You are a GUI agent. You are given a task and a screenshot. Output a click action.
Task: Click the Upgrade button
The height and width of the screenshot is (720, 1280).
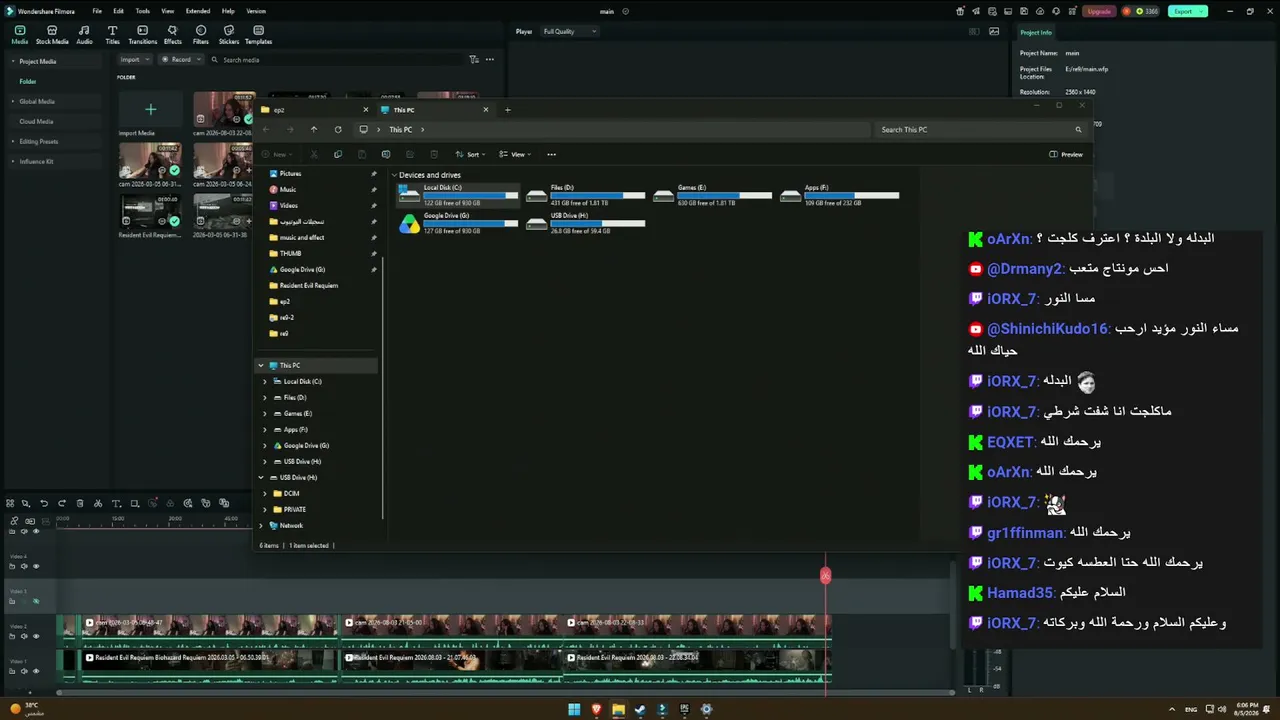click(x=1099, y=11)
